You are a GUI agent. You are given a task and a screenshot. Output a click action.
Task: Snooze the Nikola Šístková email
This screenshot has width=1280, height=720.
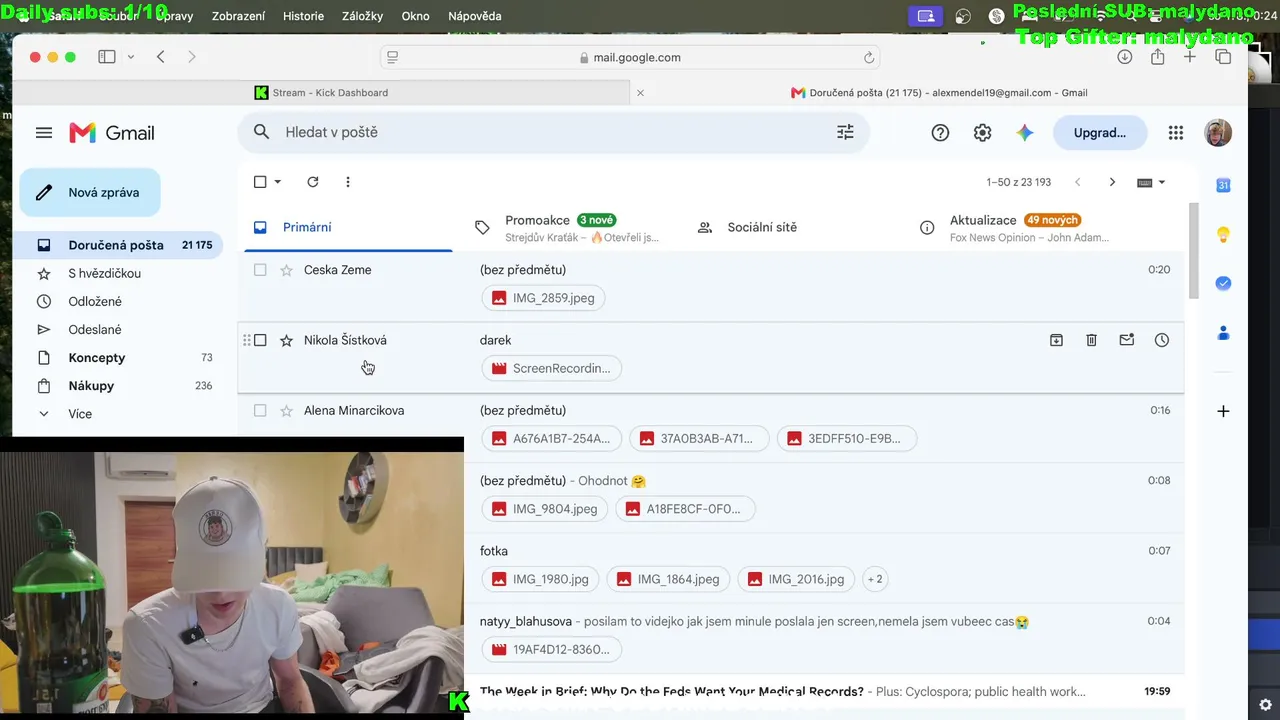click(x=1162, y=340)
